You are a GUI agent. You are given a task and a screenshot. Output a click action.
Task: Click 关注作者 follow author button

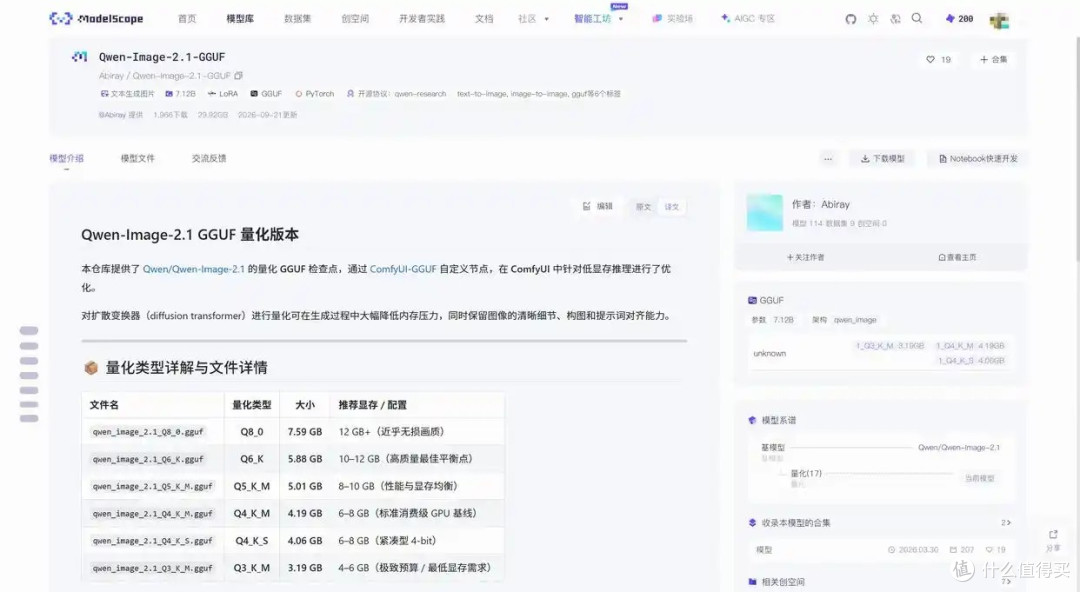click(805, 257)
